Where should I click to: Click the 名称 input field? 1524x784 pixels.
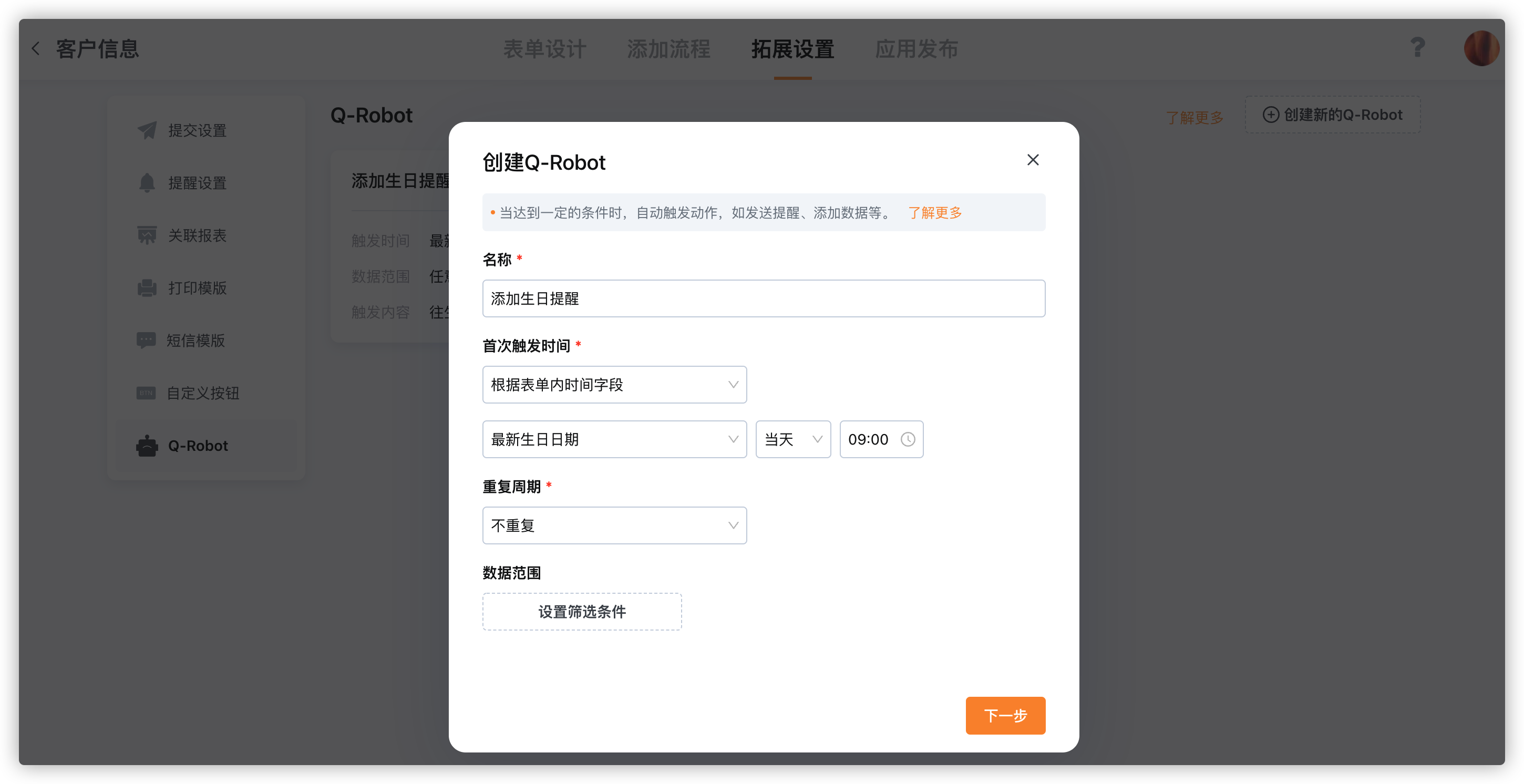(x=763, y=298)
